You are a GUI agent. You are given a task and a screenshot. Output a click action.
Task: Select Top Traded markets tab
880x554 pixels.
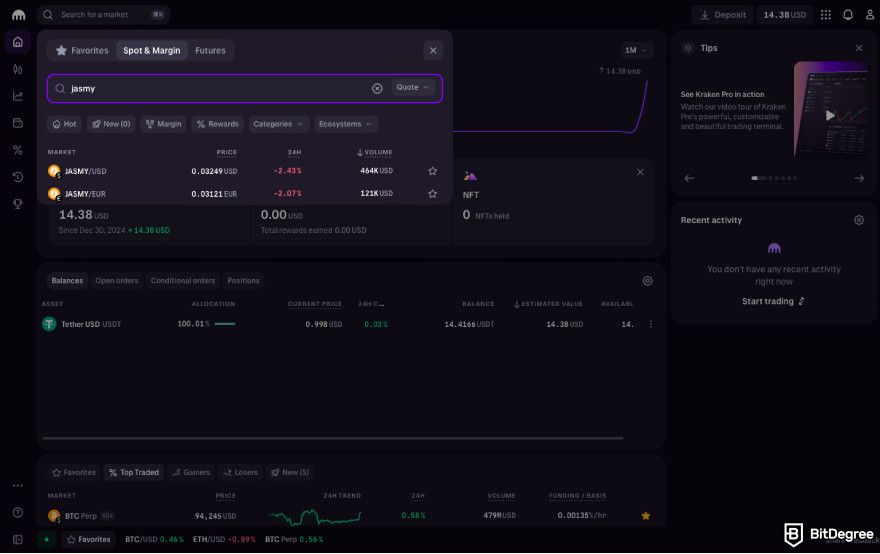point(134,473)
